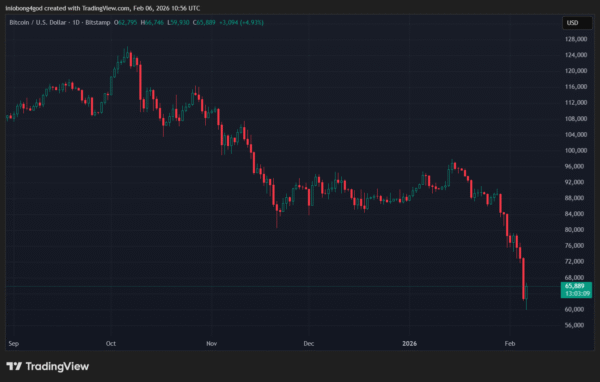Screen dimensions: 600x382
Task: Click the USD currency button
Action: (x=577, y=23)
